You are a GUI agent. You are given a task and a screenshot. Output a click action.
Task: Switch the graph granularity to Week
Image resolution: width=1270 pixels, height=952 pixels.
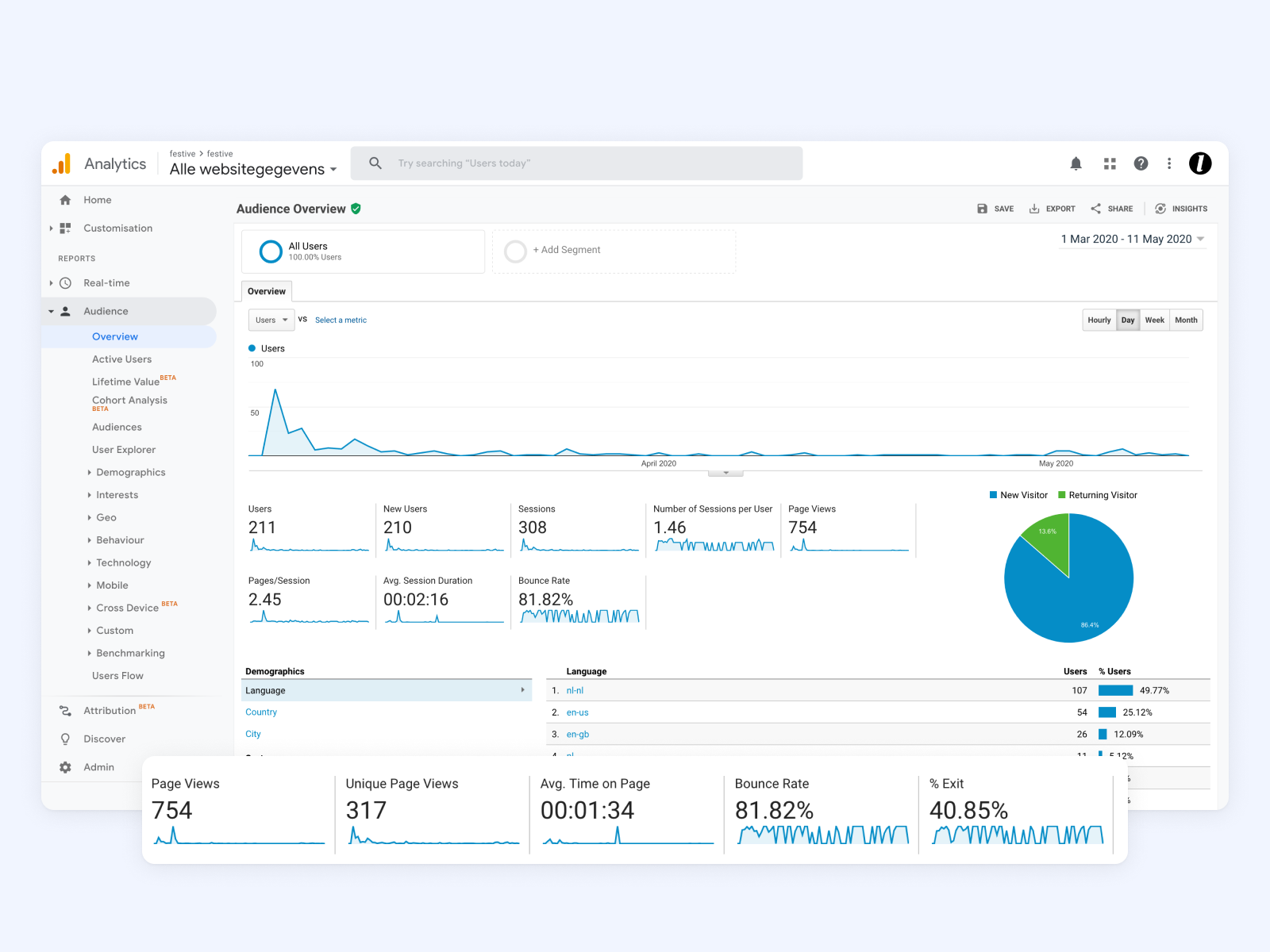tap(1155, 320)
